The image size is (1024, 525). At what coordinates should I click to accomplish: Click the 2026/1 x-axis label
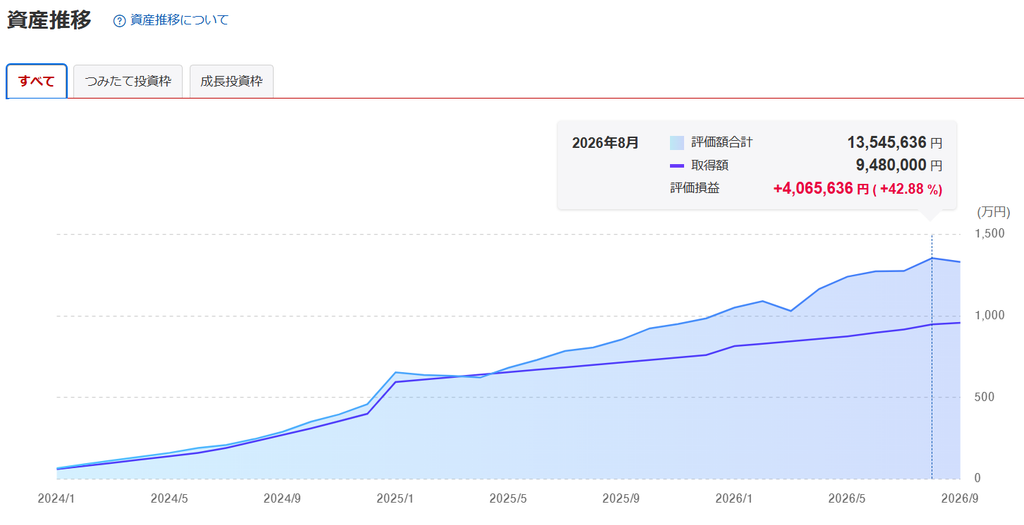tap(734, 499)
